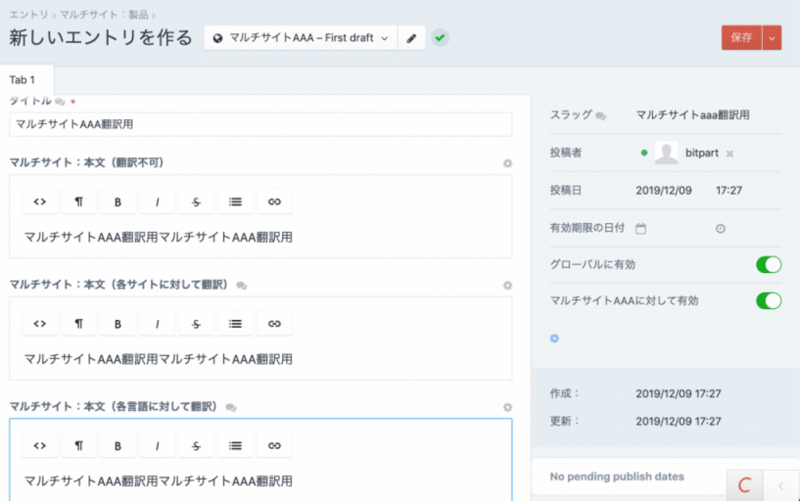Open paragraph format in first editor
The width and height of the screenshot is (800, 501).
[x=79, y=202]
